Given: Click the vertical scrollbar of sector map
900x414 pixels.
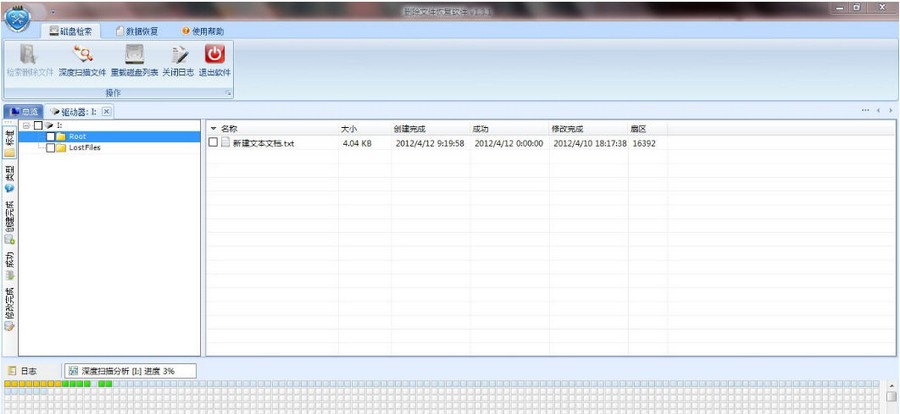Looking at the screenshot, I should tap(891, 397).
